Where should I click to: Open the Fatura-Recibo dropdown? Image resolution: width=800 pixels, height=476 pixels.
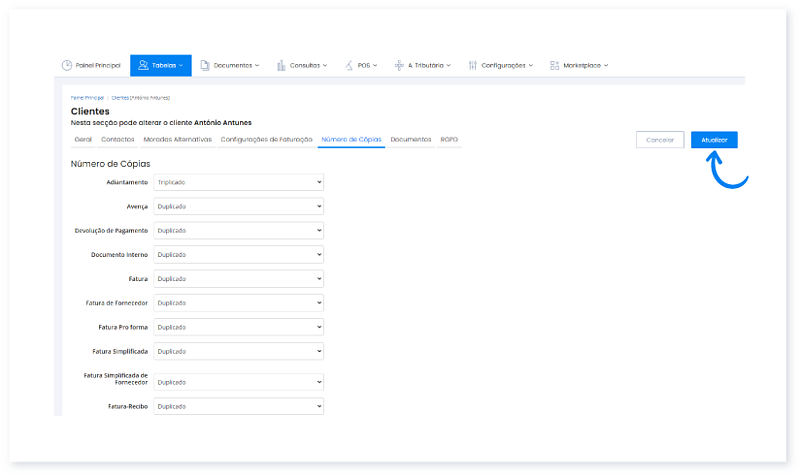[239, 407]
